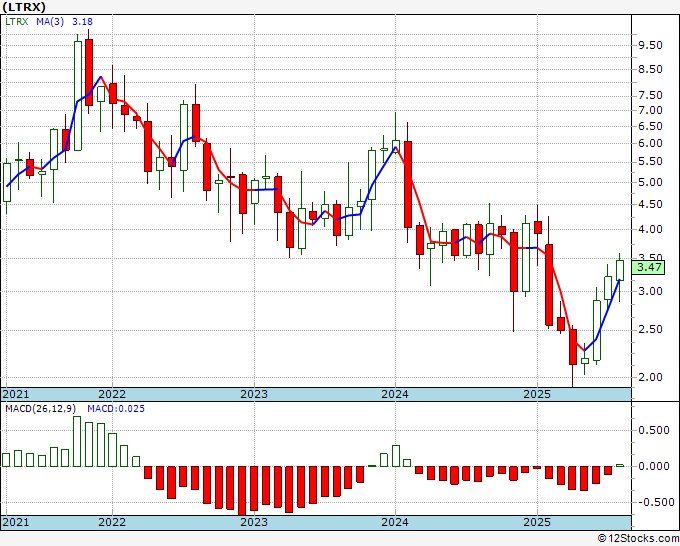Click the (LTRX) chart title
The image size is (680, 546).
[x=24, y=7]
